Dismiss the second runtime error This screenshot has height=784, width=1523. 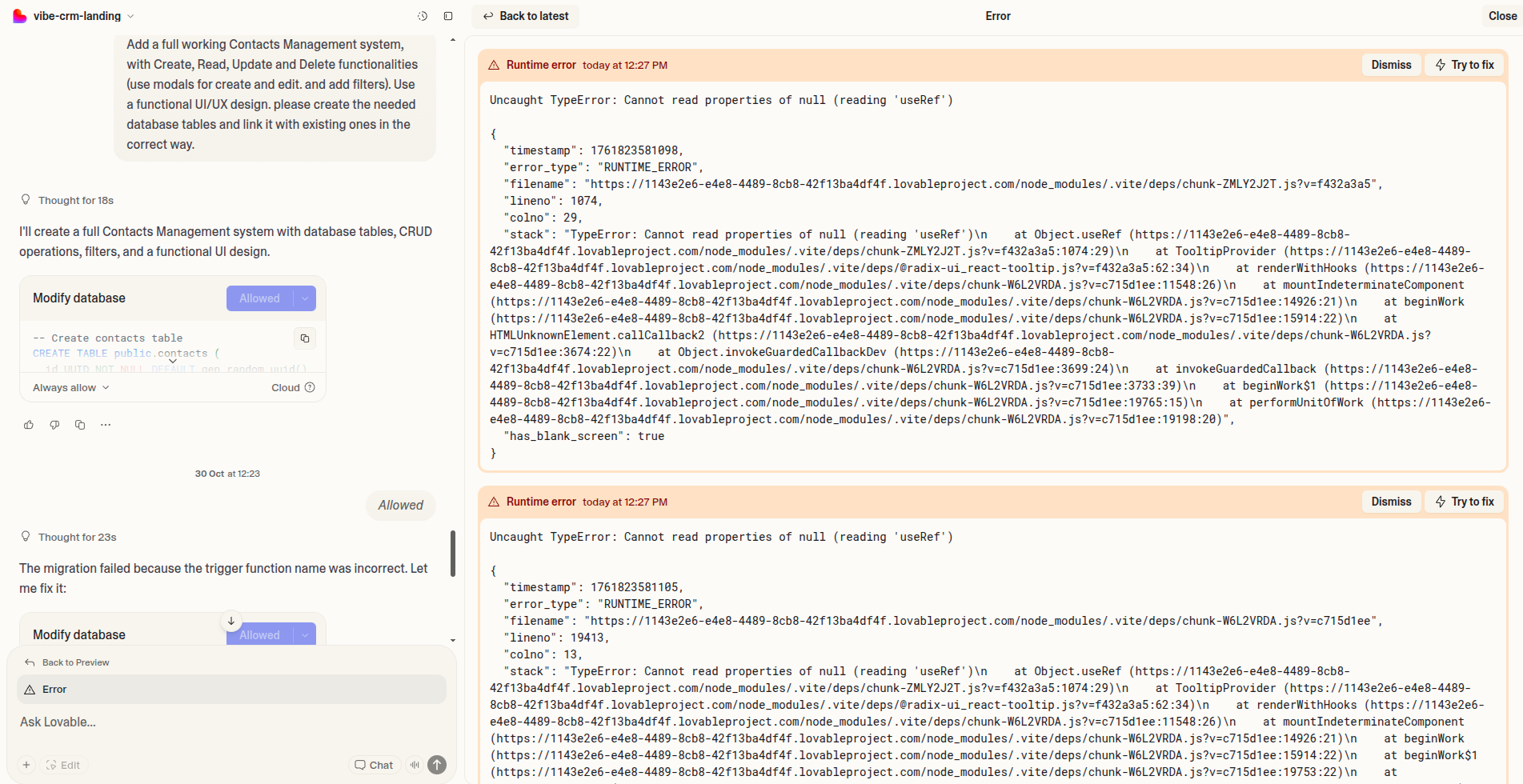tap(1391, 502)
